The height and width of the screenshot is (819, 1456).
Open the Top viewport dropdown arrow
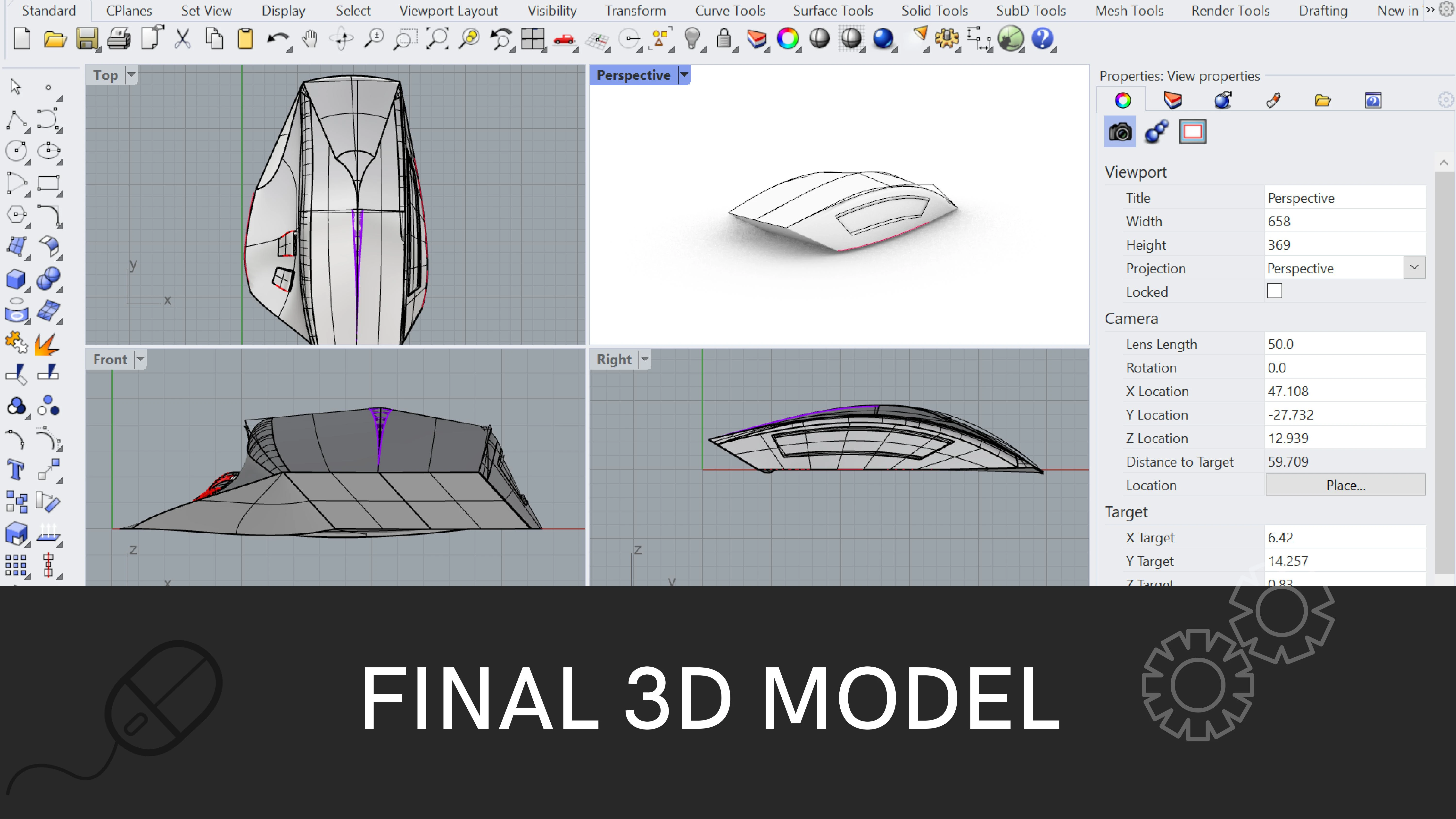(131, 75)
